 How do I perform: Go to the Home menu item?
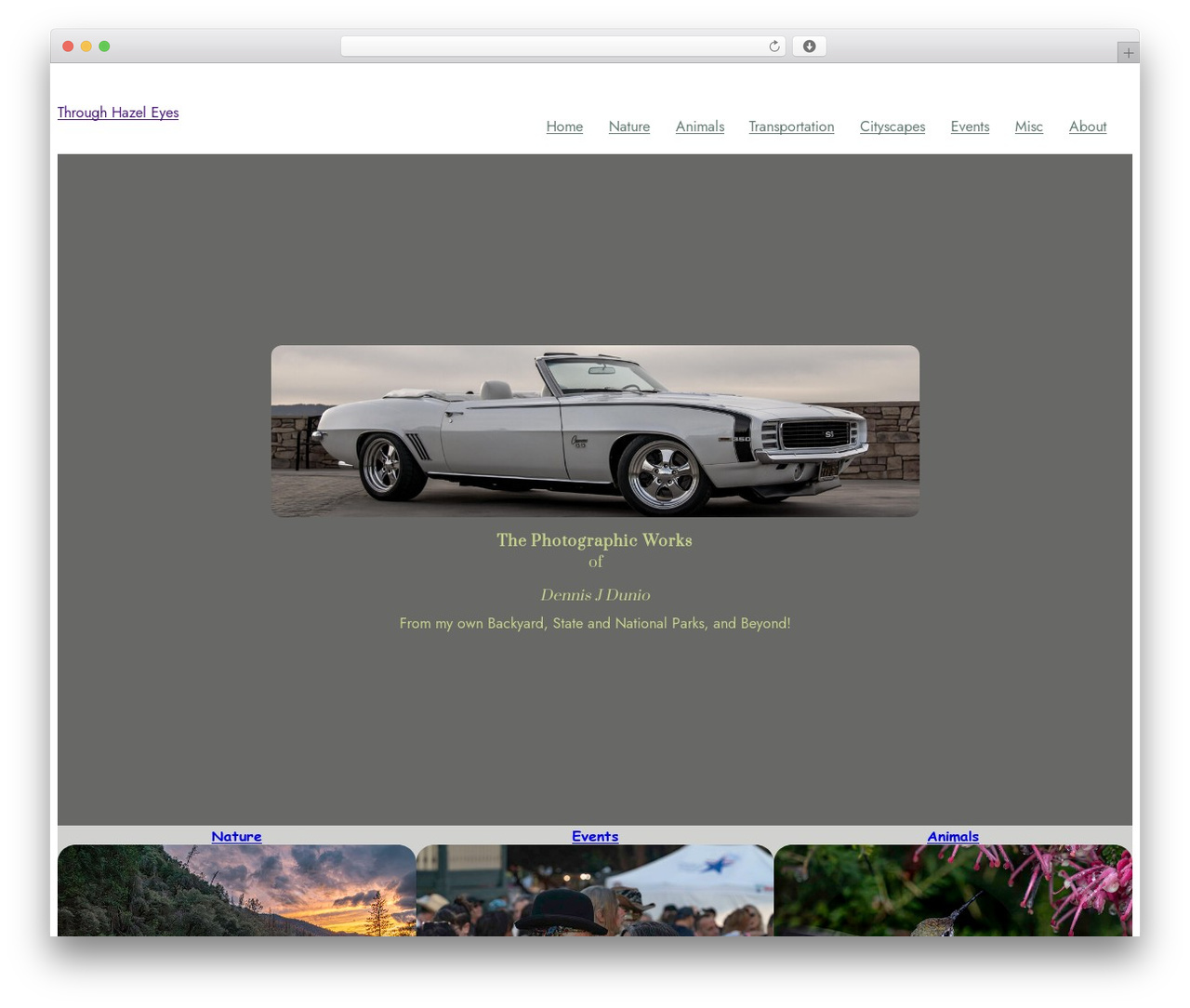click(564, 126)
